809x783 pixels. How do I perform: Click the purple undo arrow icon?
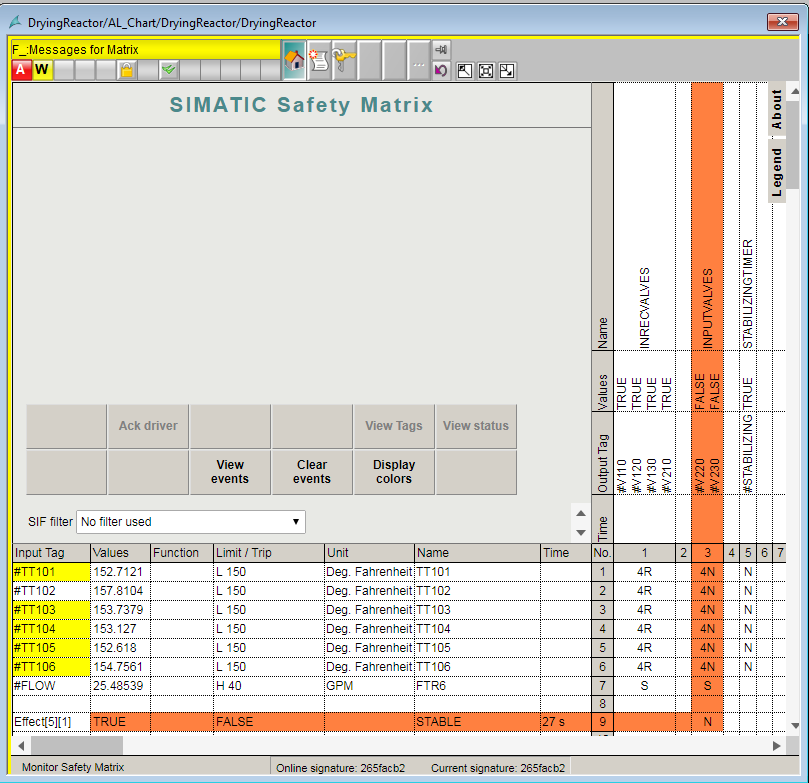pos(441,70)
